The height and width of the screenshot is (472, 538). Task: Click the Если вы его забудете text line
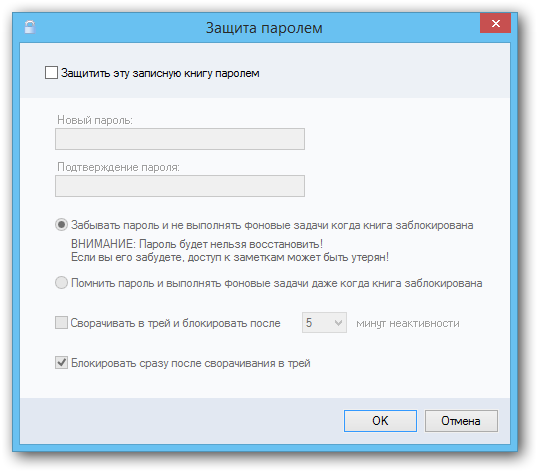[230, 257]
